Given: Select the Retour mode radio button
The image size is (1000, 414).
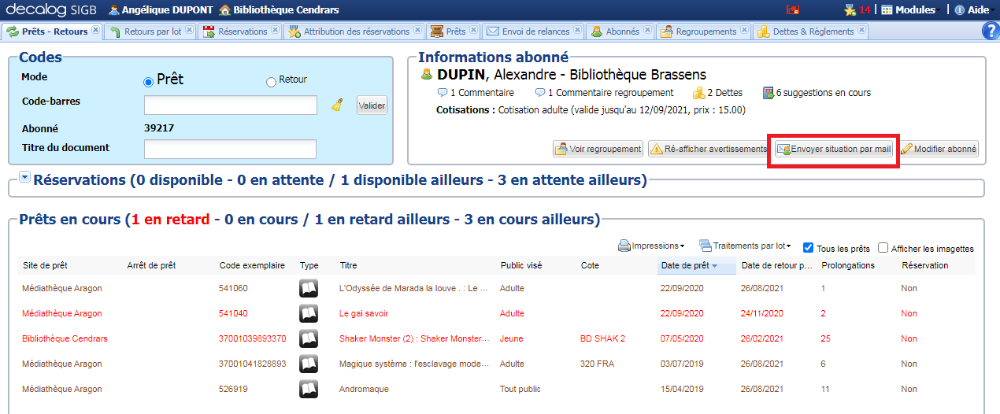Looking at the screenshot, I should [x=271, y=82].
